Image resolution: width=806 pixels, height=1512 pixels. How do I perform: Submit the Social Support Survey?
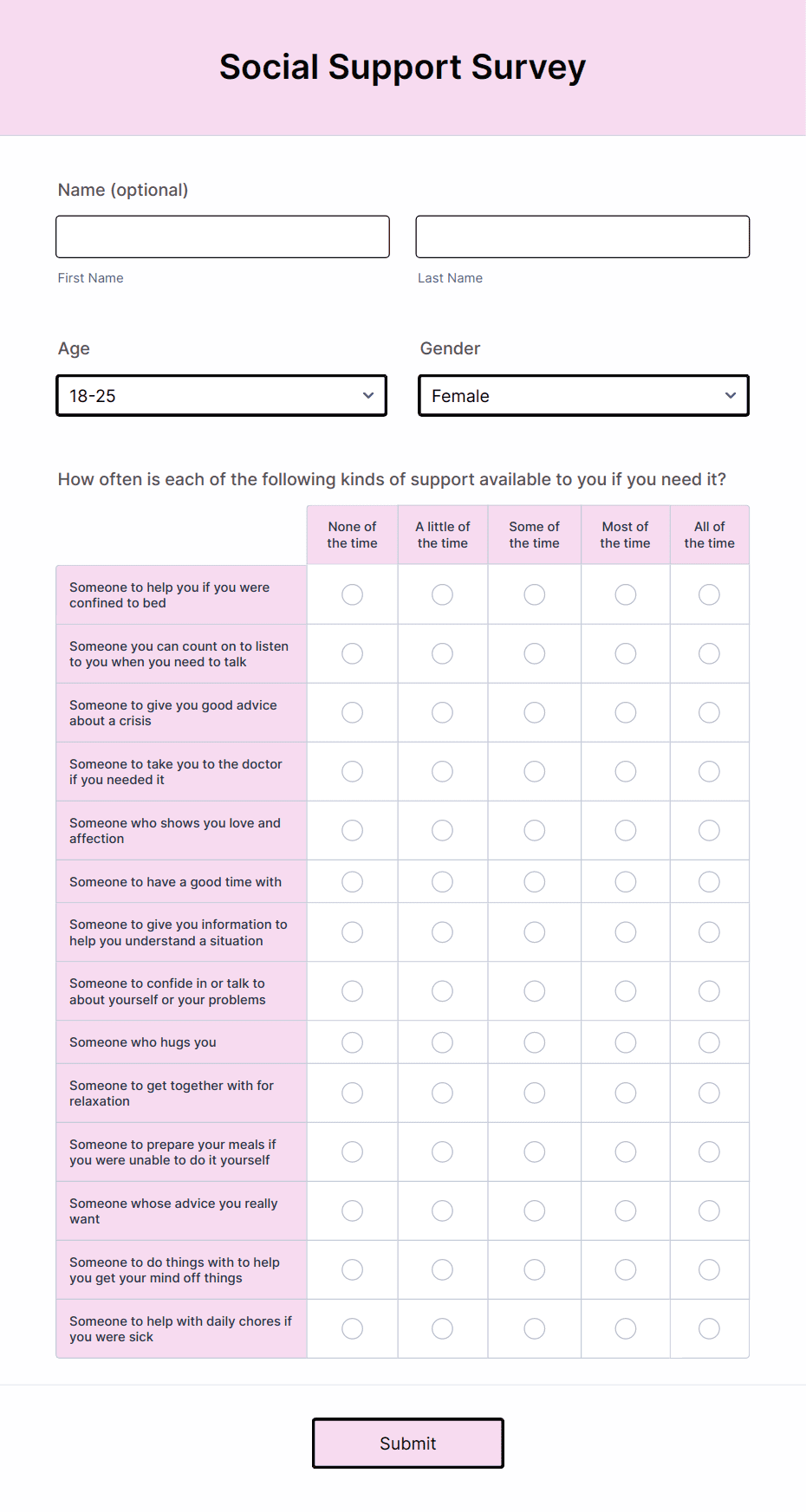[x=407, y=1443]
